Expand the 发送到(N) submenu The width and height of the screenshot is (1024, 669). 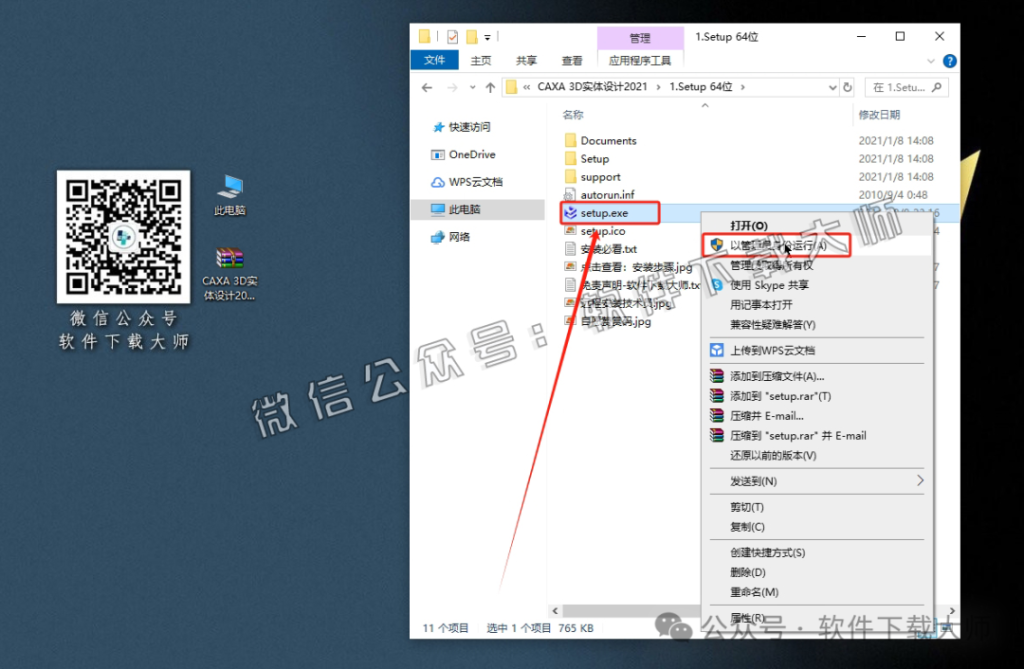(818, 481)
